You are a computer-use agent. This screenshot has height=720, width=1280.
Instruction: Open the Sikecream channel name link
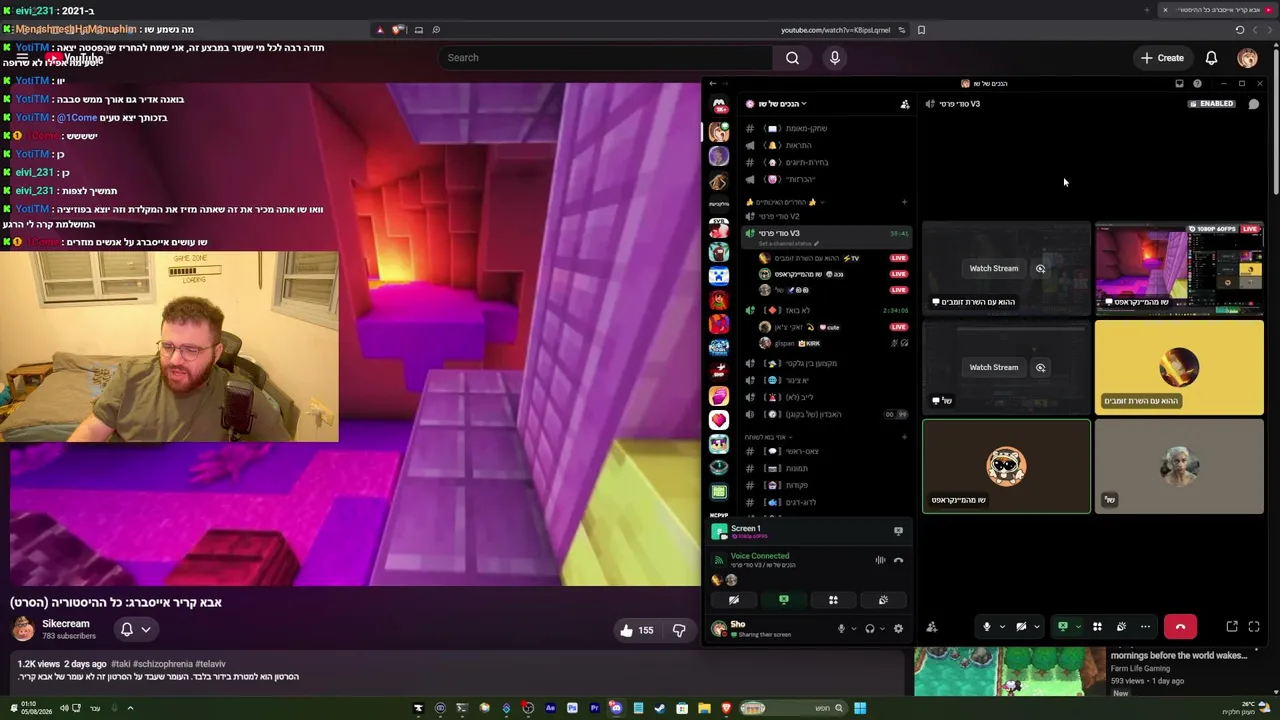(66, 624)
